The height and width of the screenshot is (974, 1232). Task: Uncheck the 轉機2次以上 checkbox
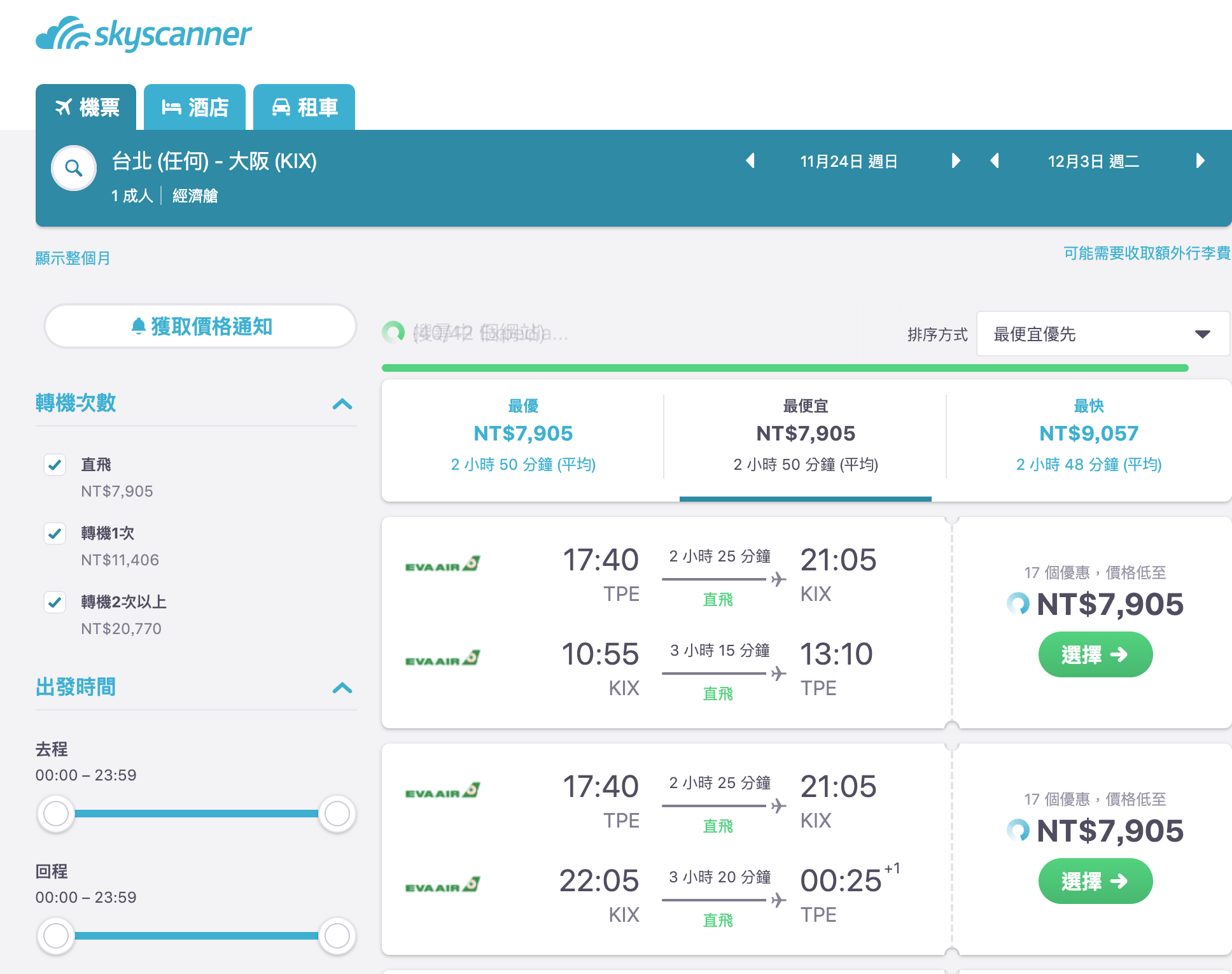click(x=55, y=602)
